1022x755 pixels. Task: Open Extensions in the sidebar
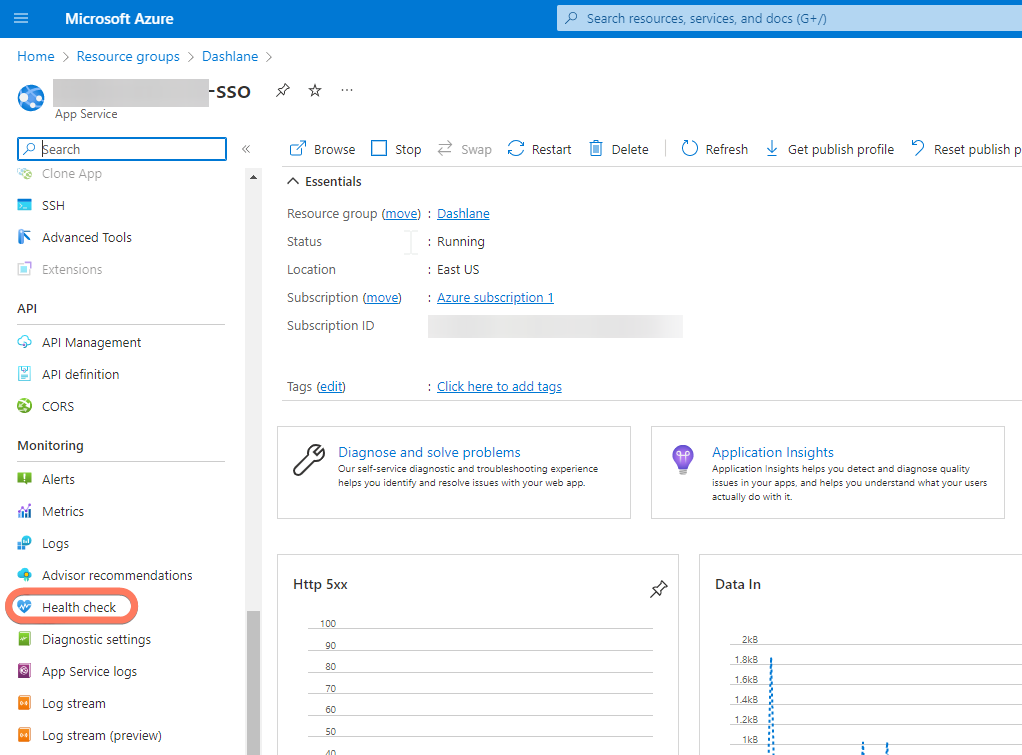coord(60,269)
